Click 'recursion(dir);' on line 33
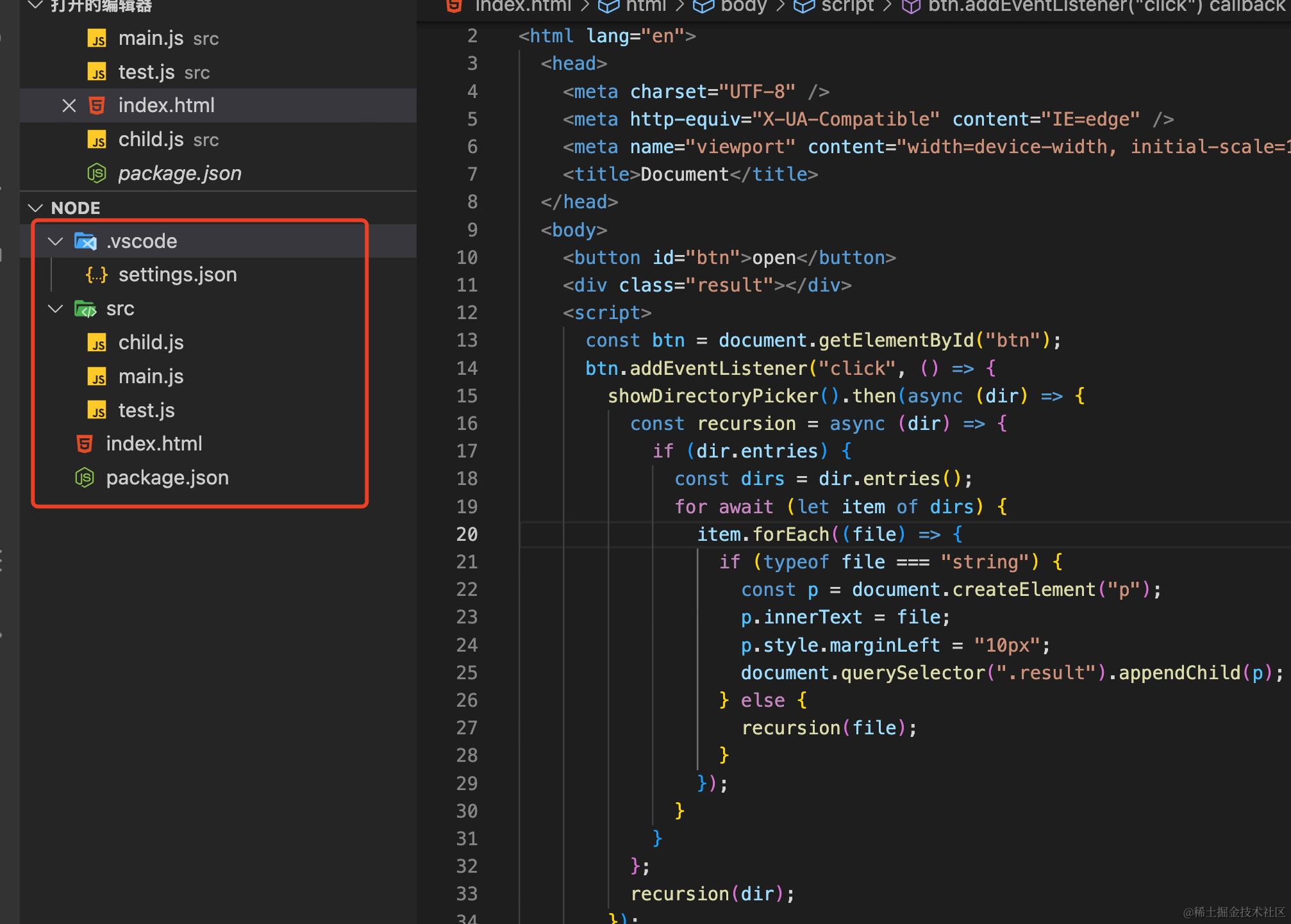This screenshot has height=924, width=1291. 713,894
